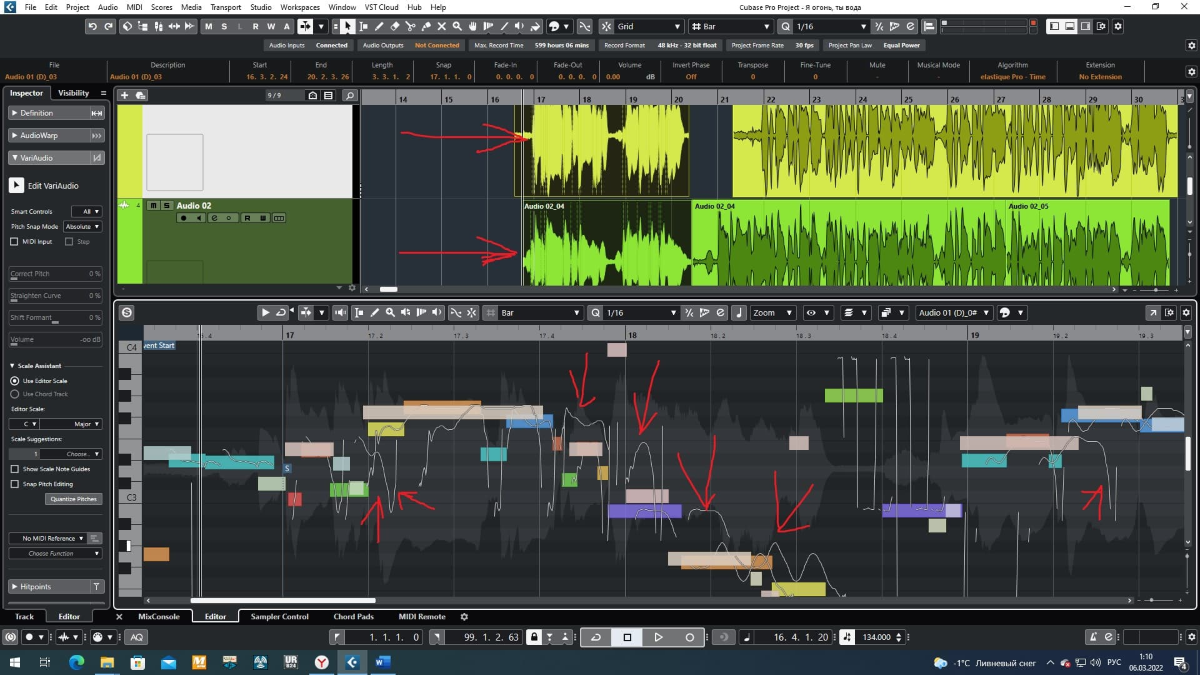Click the transport Record button
This screenshot has width=1200, height=675.
(x=689, y=637)
